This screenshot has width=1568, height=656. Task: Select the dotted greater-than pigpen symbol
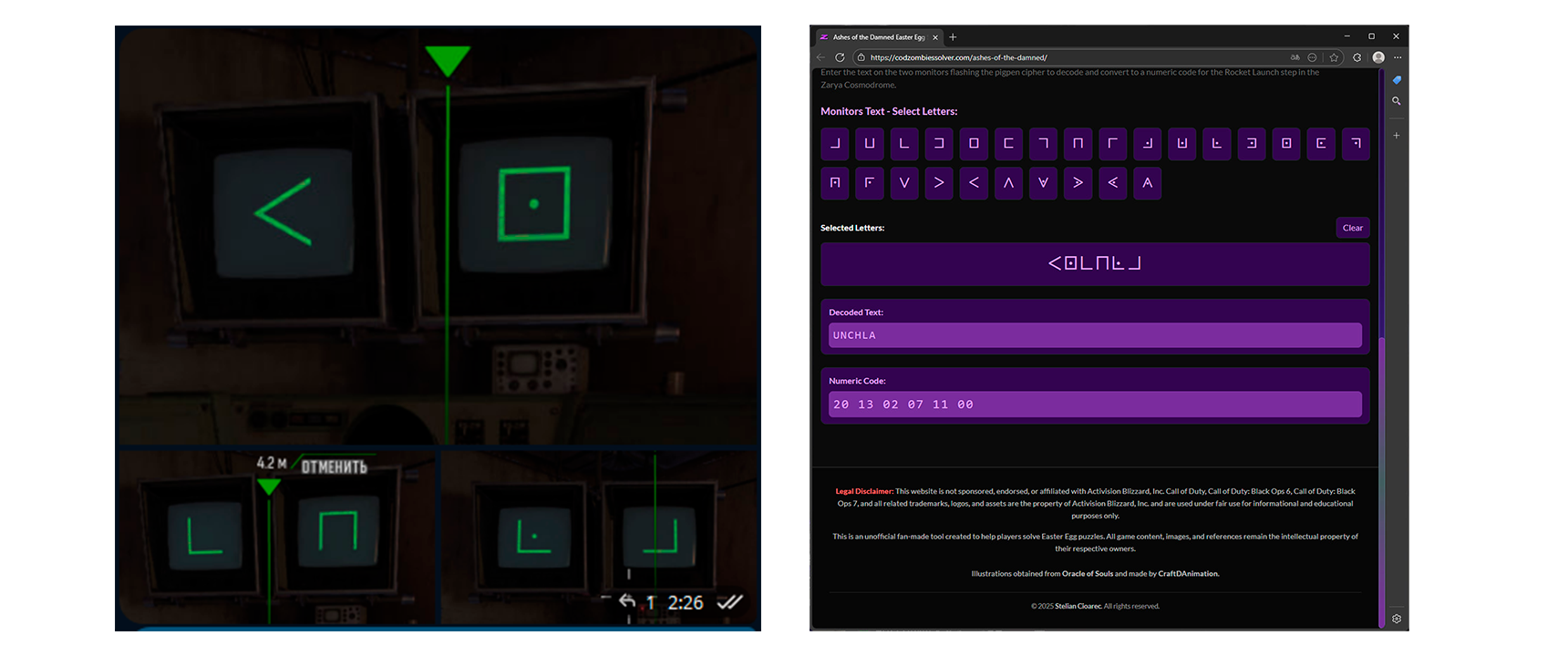click(x=1078, y=182)
